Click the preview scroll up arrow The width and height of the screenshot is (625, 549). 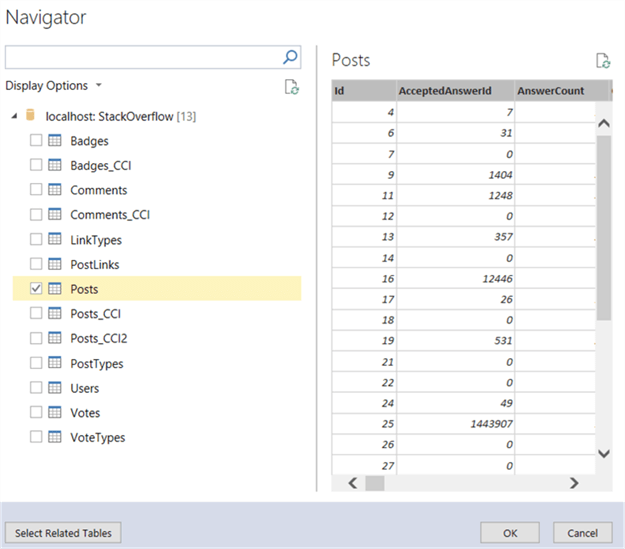(604, 123)
